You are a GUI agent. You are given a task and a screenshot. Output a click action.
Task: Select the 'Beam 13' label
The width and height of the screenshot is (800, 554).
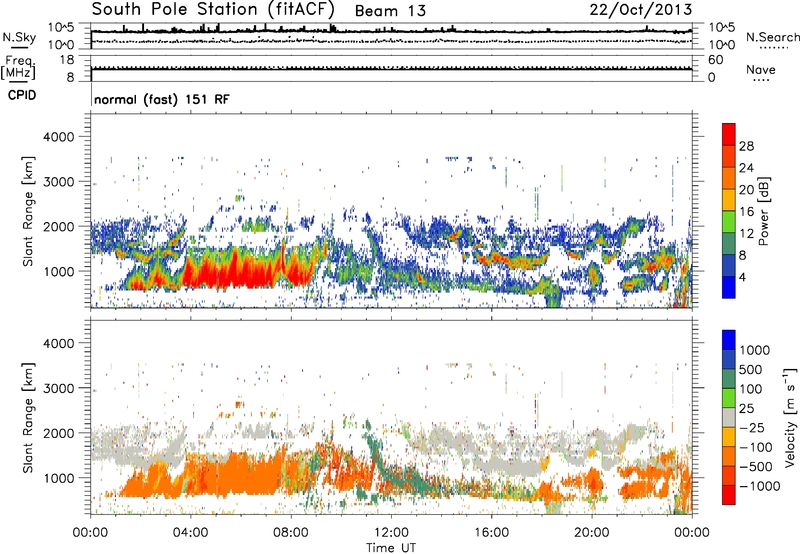click(x=390, y=11)
